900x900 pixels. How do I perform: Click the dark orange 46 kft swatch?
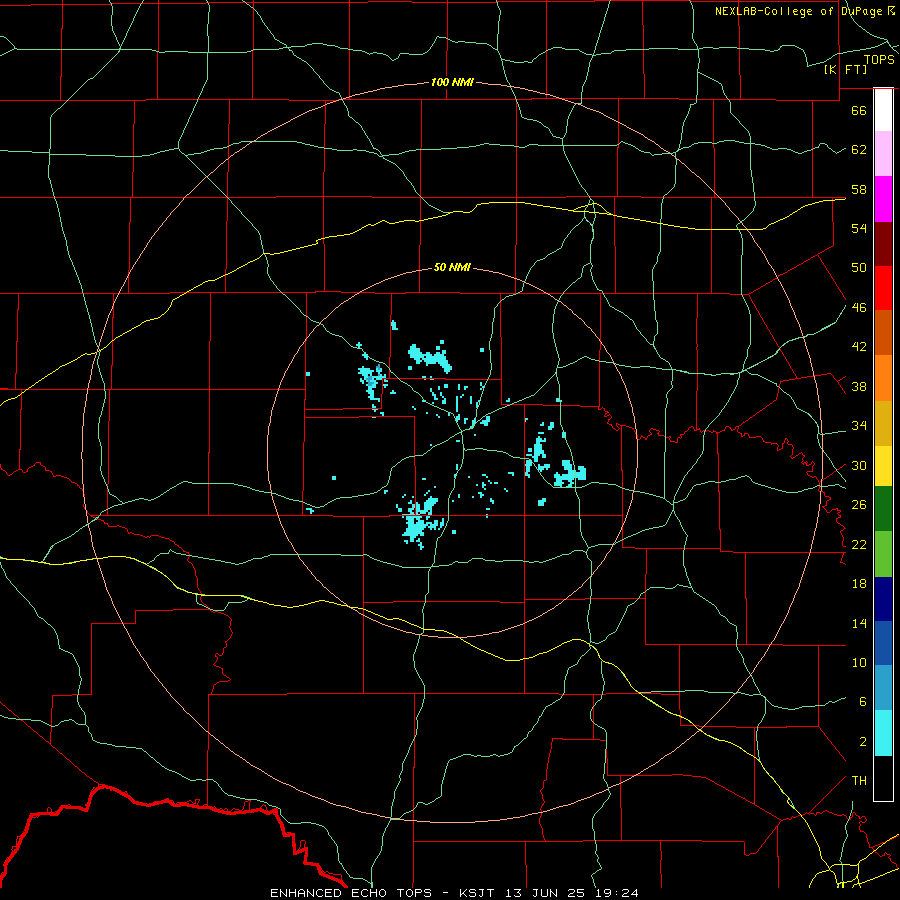883,332
